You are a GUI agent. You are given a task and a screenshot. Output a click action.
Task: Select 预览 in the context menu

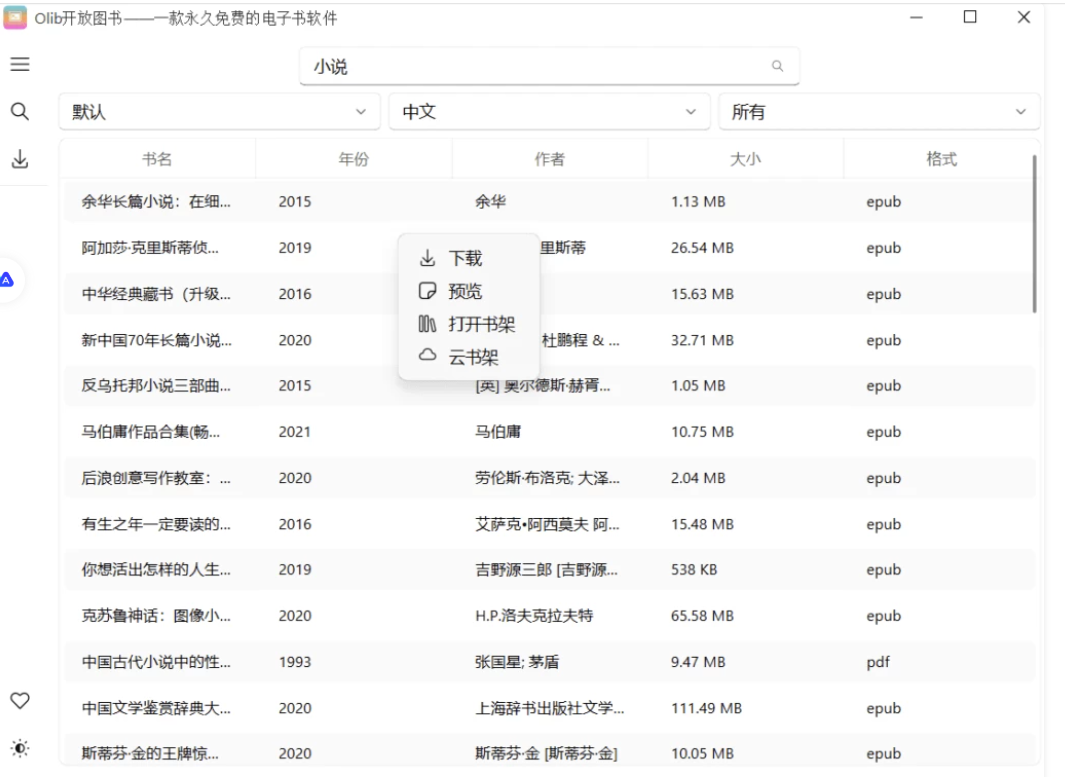click(465, 292)
